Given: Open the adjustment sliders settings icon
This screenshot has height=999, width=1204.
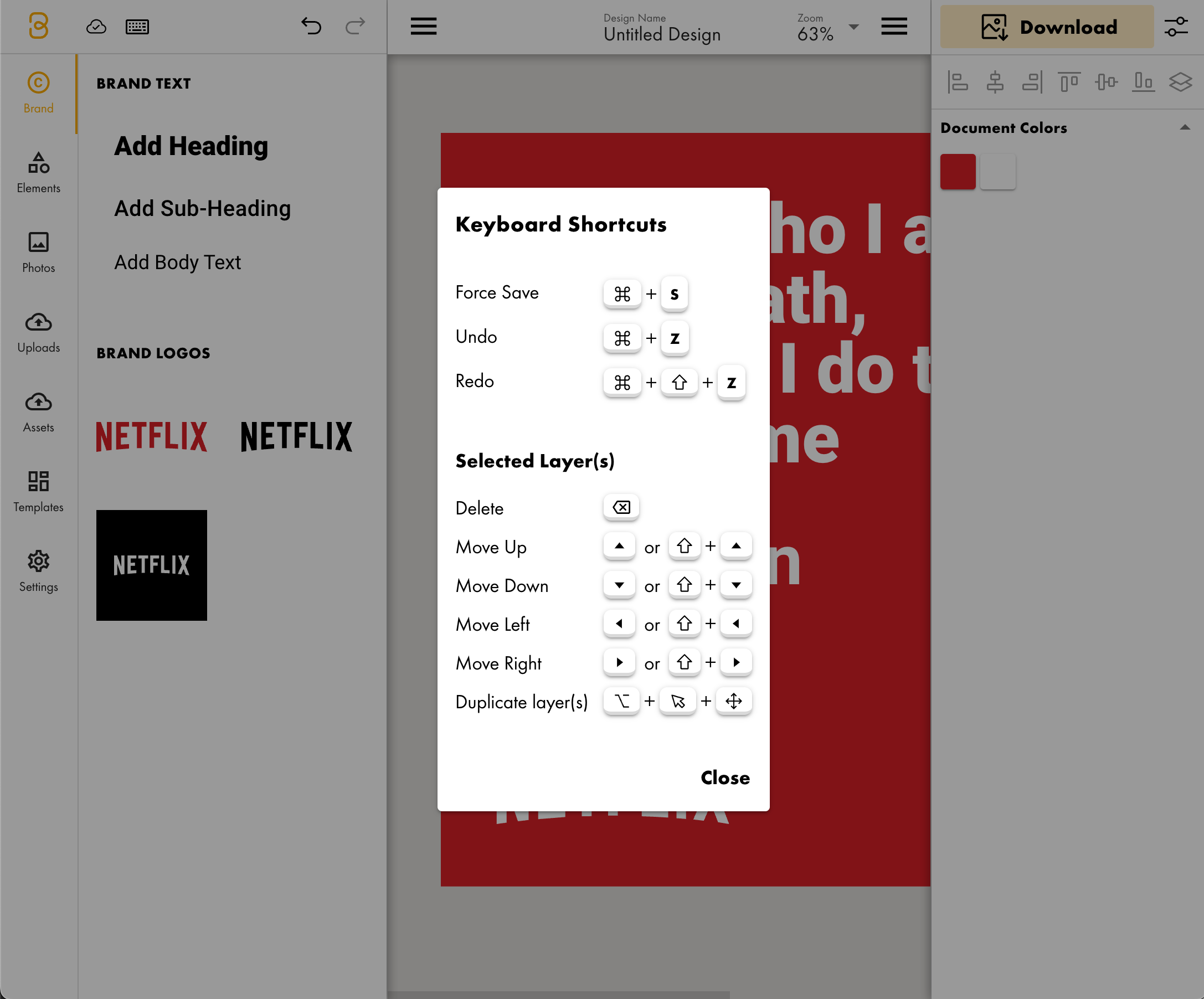Looking at the screenshot, I should coord(1176,27).
